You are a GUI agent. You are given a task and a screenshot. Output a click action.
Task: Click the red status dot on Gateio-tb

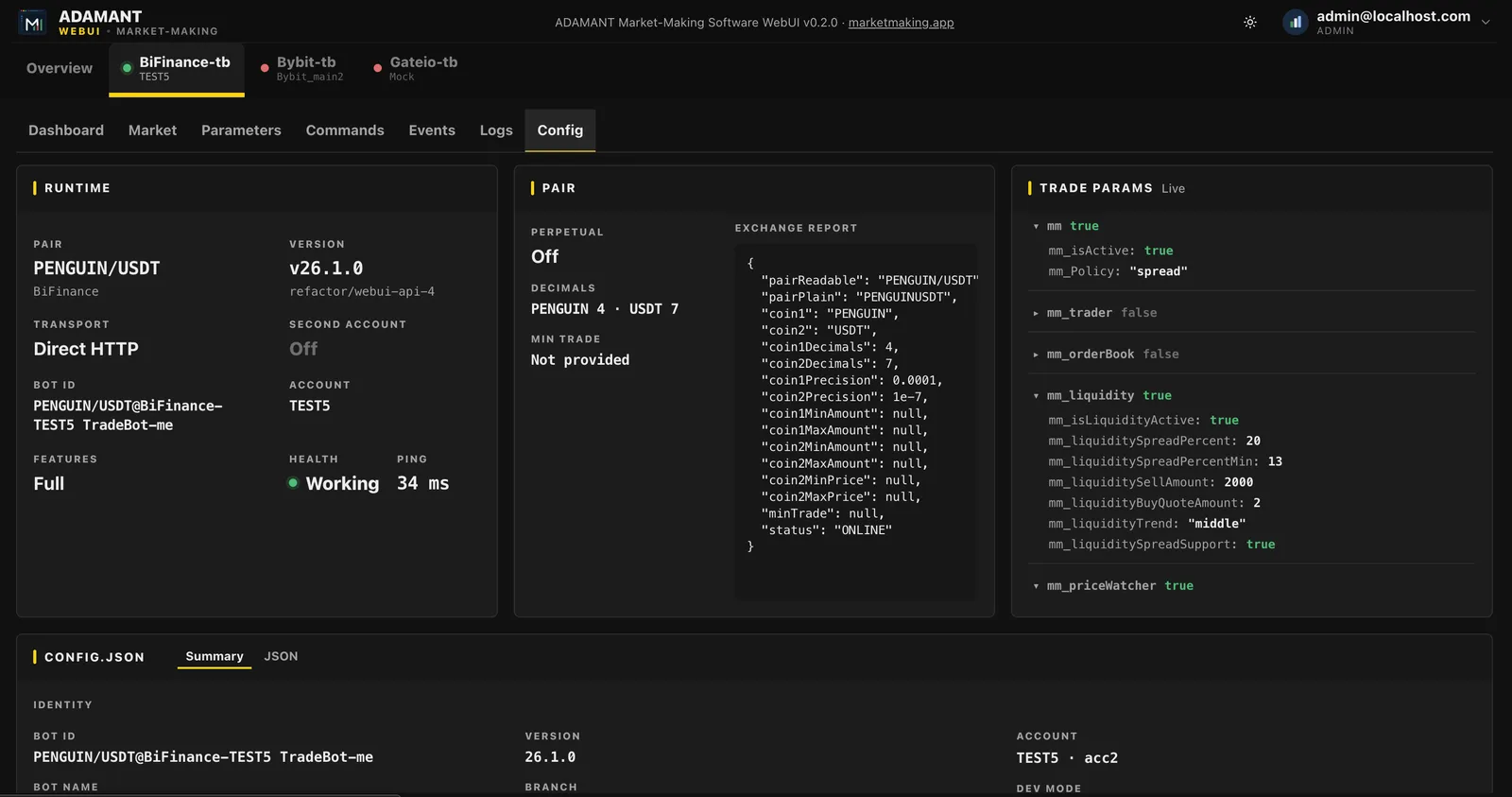point(378,68)
